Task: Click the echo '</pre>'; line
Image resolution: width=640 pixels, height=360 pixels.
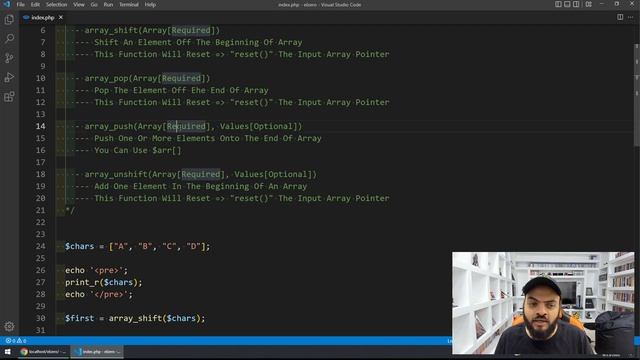Action: tap(99, 294)
